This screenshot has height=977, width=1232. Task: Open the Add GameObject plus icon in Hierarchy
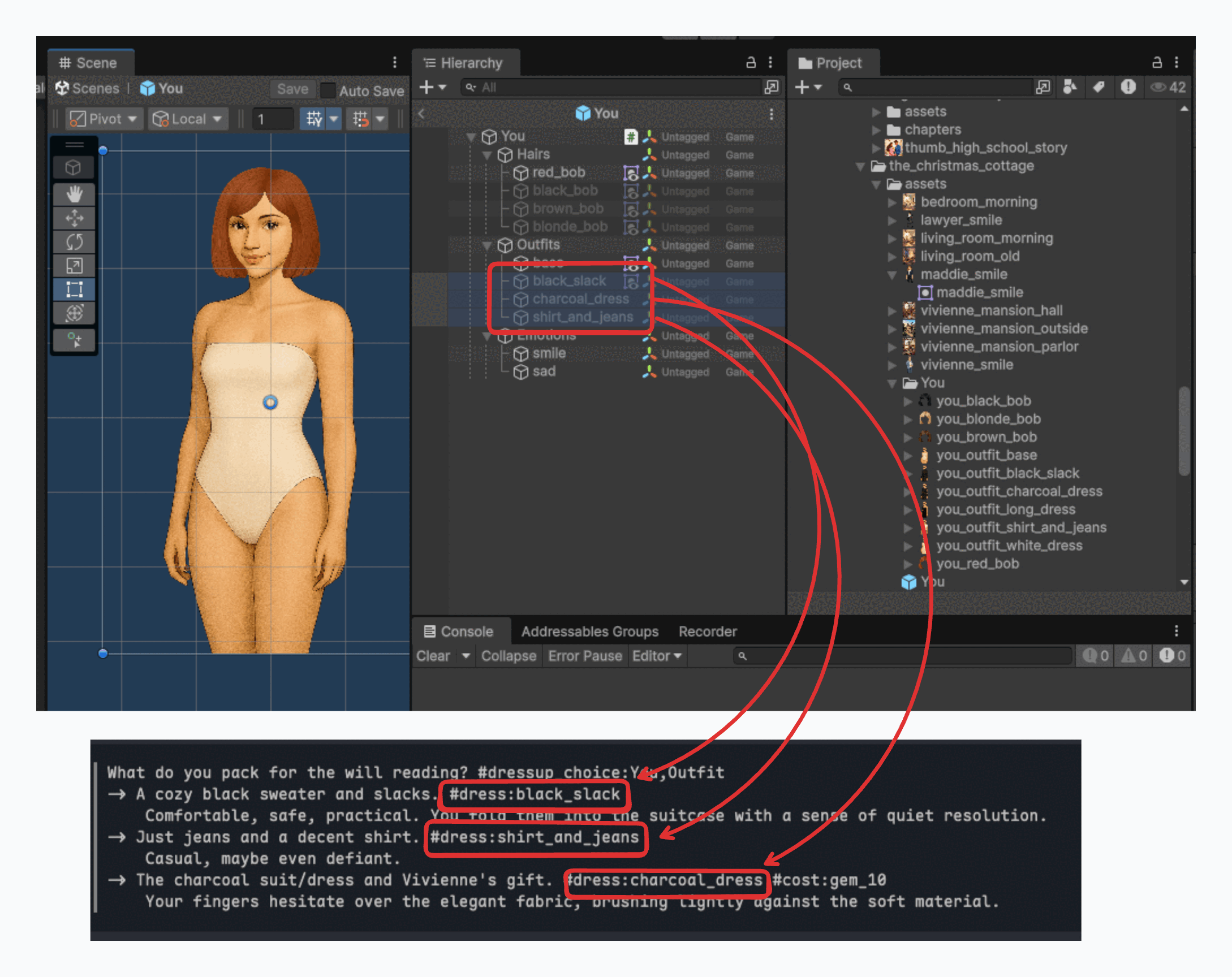[427, 88]
